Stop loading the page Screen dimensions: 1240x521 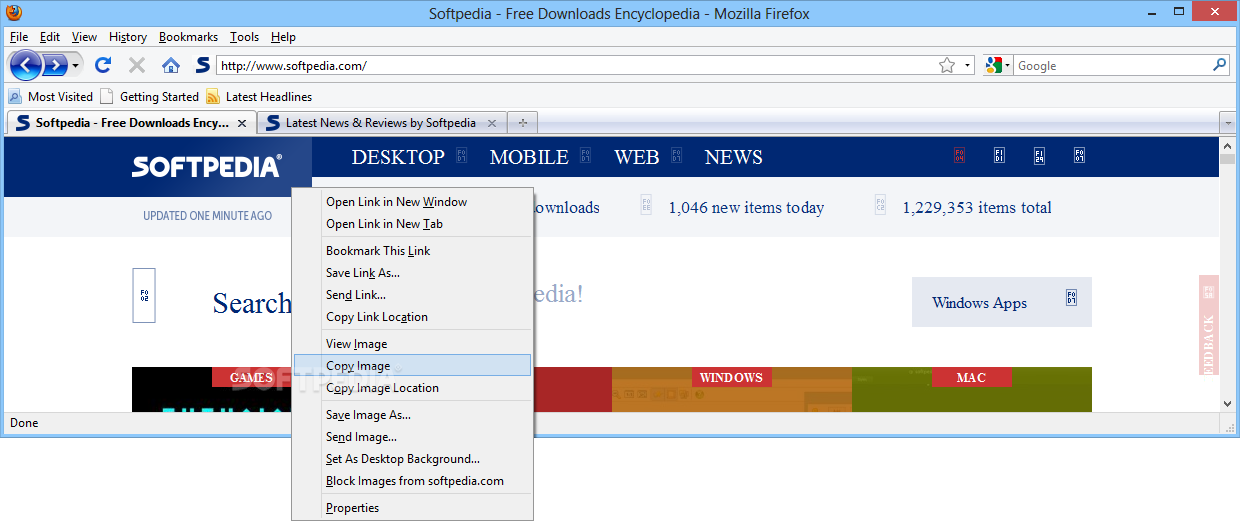[x=137, y=65]
